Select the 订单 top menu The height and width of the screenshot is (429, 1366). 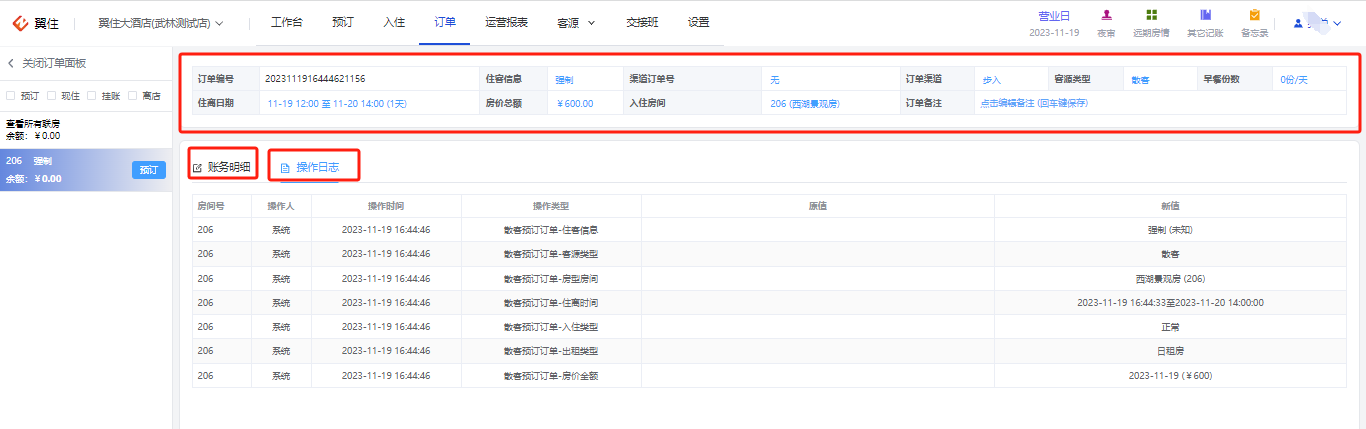pos(445,22)
